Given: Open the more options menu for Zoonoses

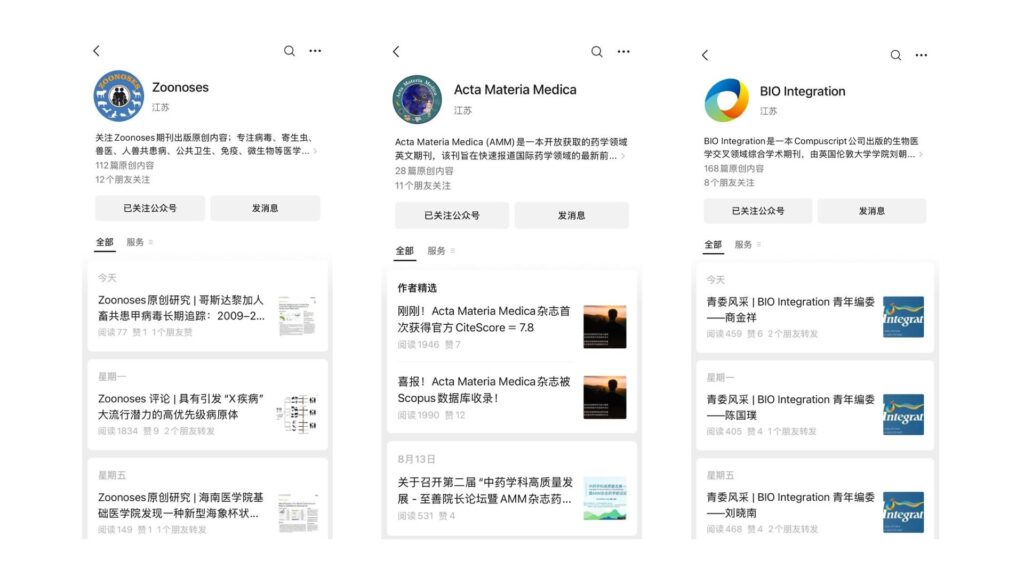Looking at the screenshot, I should coord(315,51).
